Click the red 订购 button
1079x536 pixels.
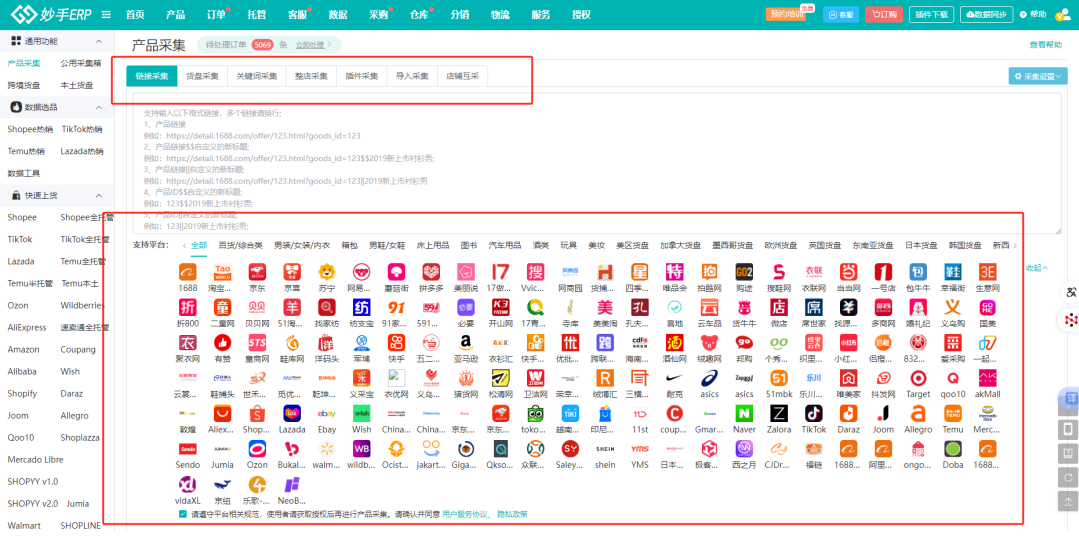[884, 14]
